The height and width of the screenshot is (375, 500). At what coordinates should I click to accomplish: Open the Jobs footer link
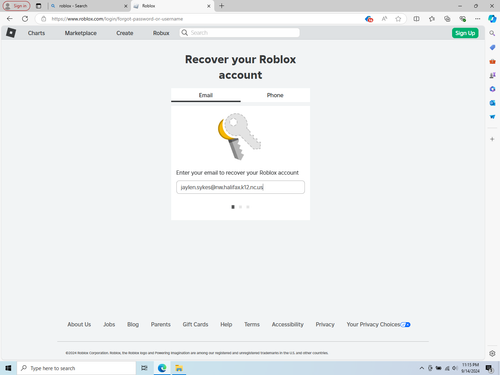click(109, 324)
